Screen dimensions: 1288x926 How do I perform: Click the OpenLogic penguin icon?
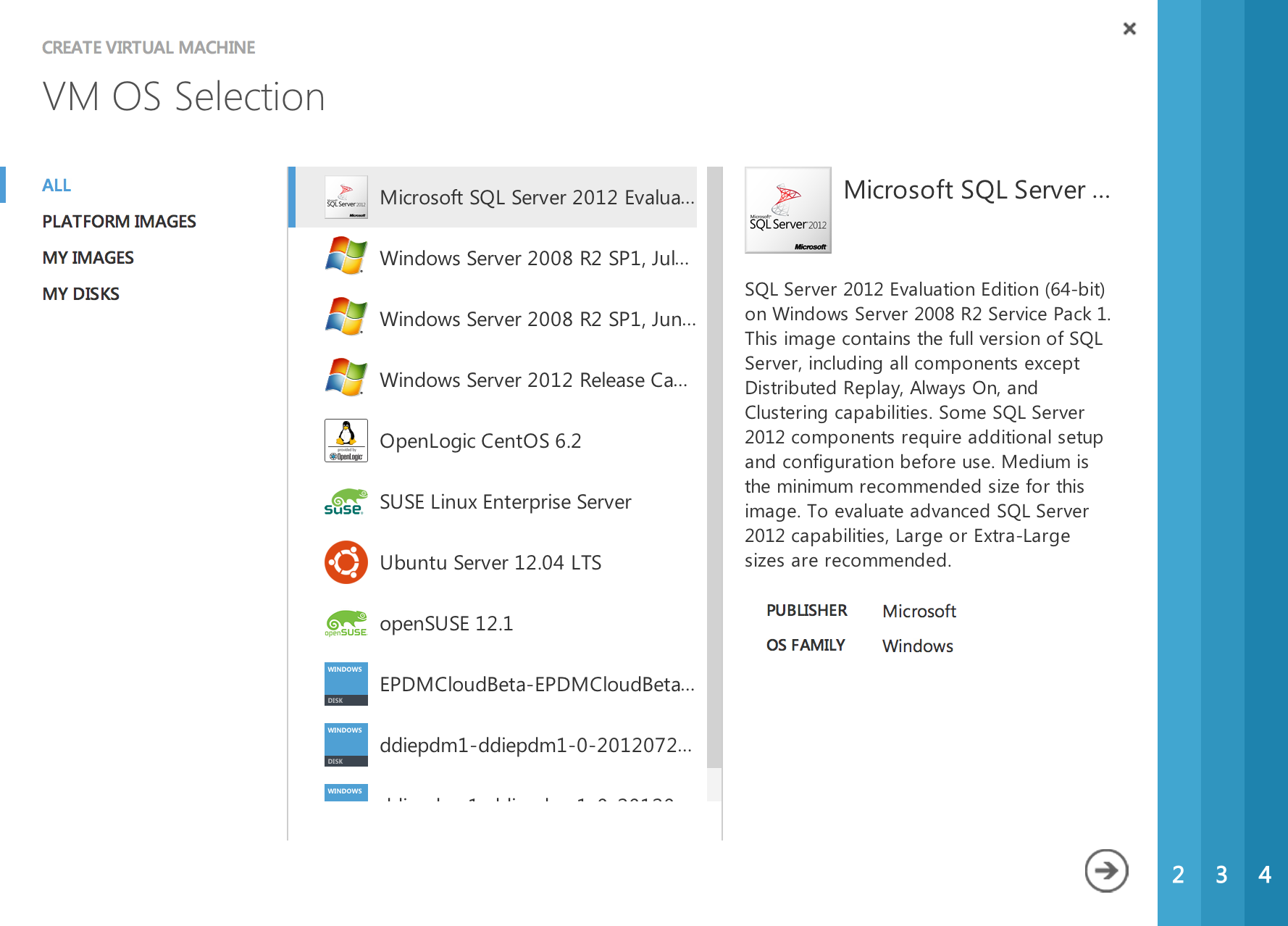pyautogui.click(x=346, y=441)
